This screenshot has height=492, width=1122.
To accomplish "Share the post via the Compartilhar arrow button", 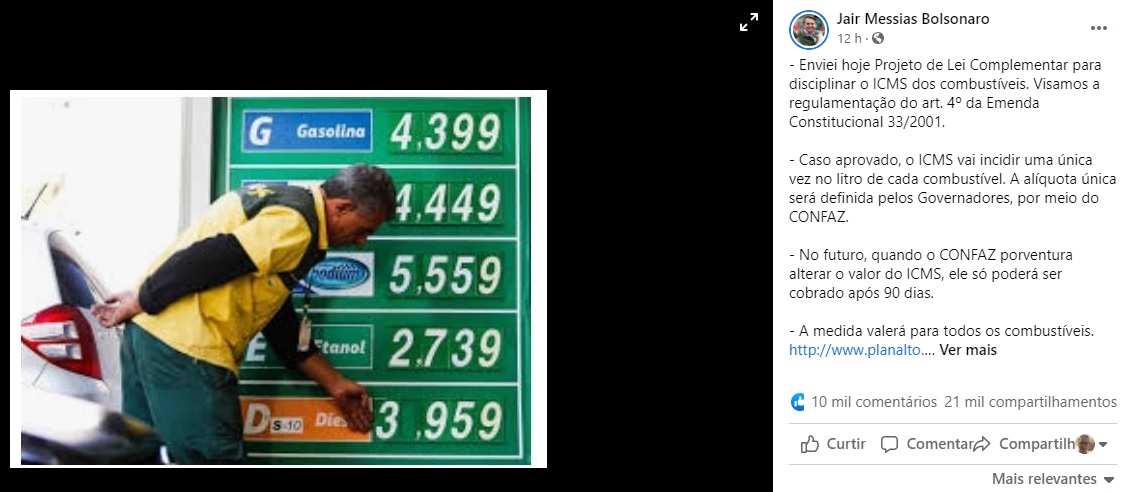I will [x=1023, y=444].
